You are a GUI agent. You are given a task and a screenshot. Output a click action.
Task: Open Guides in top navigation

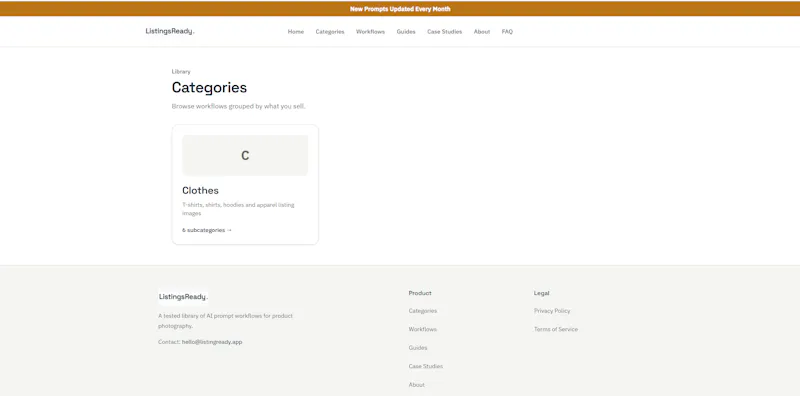[x=406, y=32]
